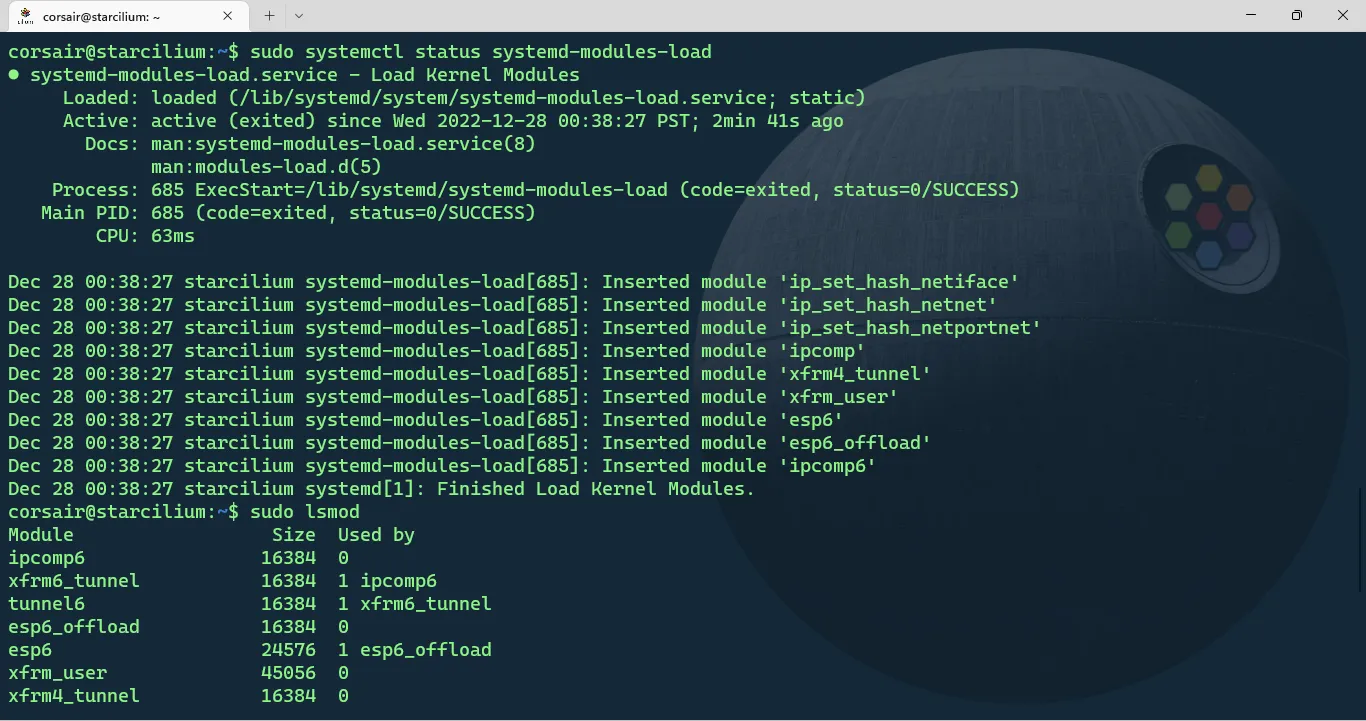The width and height of the screenshot is (1366, 721).
Task: Click the red hexagon in the background logo
Action: [1209, 214]
